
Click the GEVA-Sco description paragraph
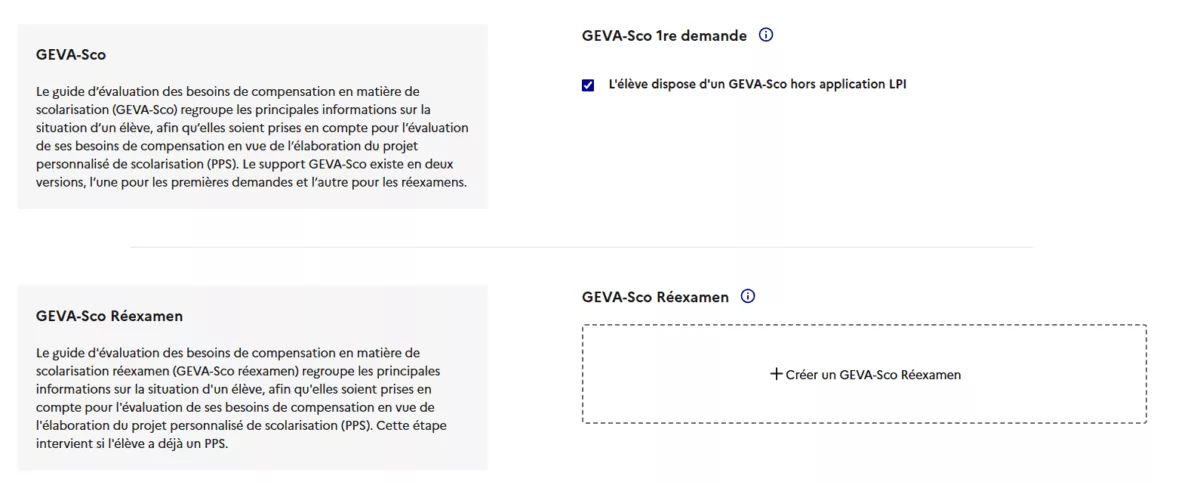point(252,137)
